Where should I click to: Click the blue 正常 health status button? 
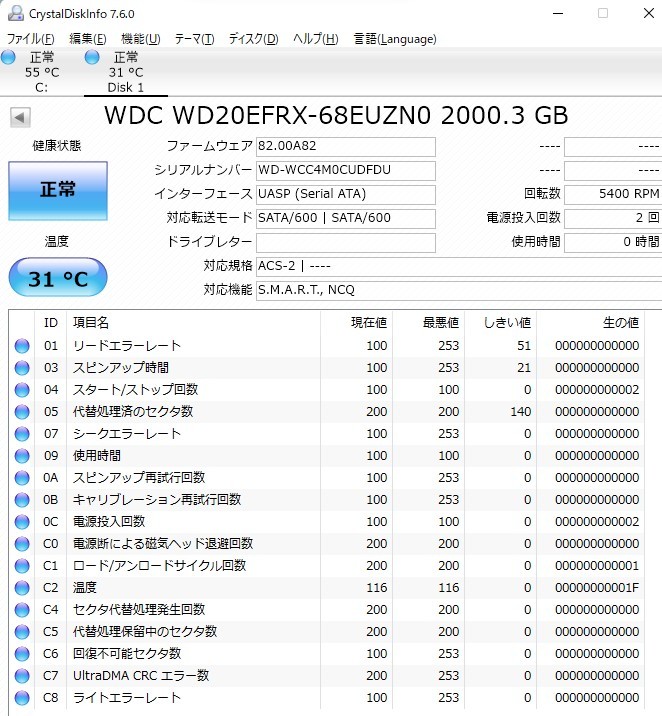[x=58, y=190]
